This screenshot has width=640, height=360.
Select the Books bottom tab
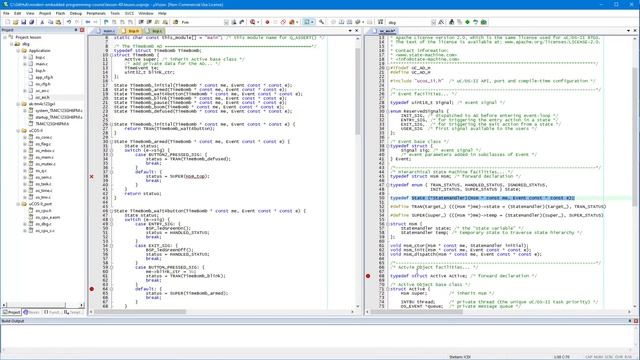(x=31, y=312)
